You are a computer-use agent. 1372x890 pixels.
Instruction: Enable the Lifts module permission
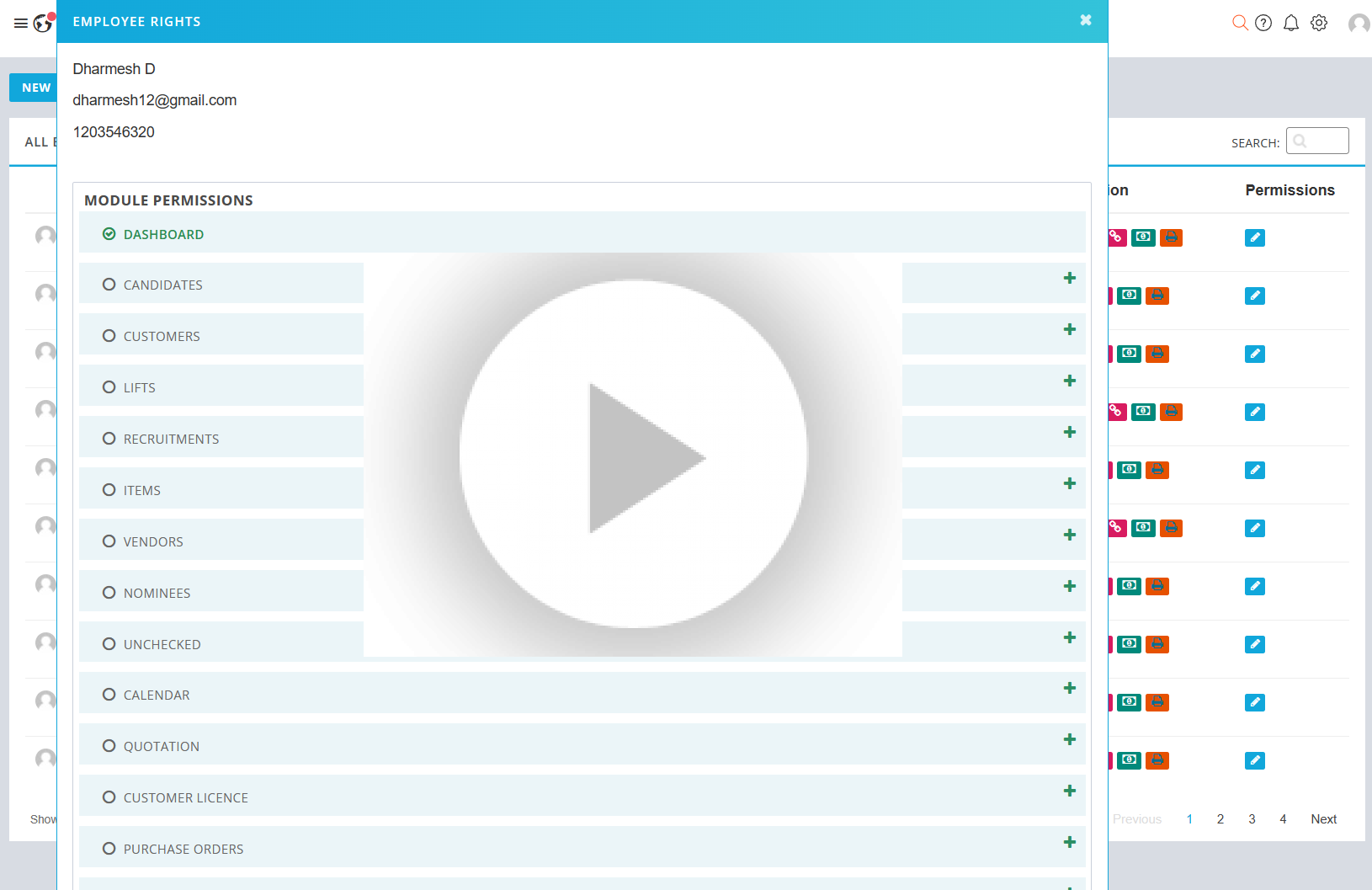point(109,387)
